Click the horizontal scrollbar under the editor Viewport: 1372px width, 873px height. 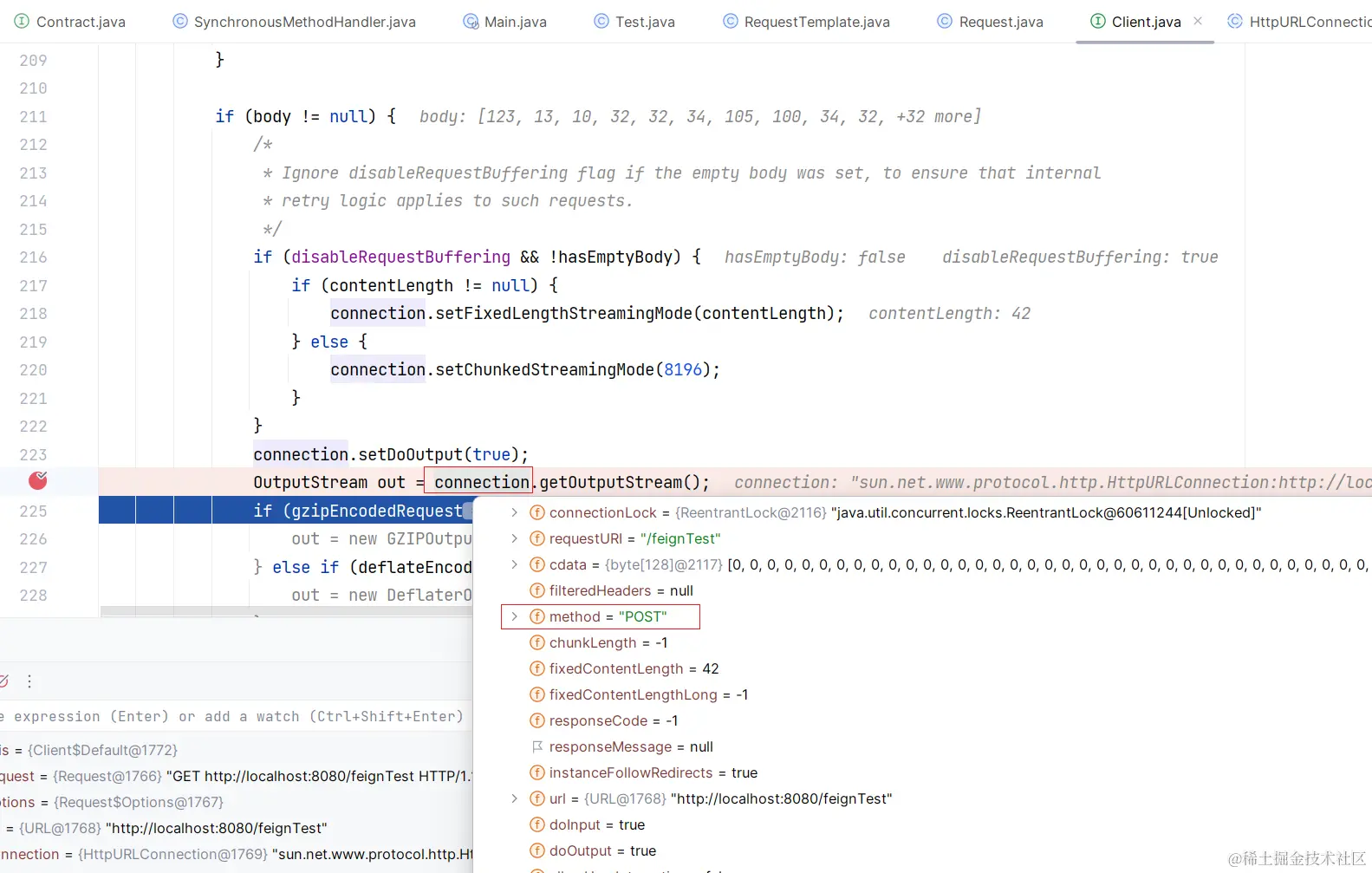click(286, 611)
